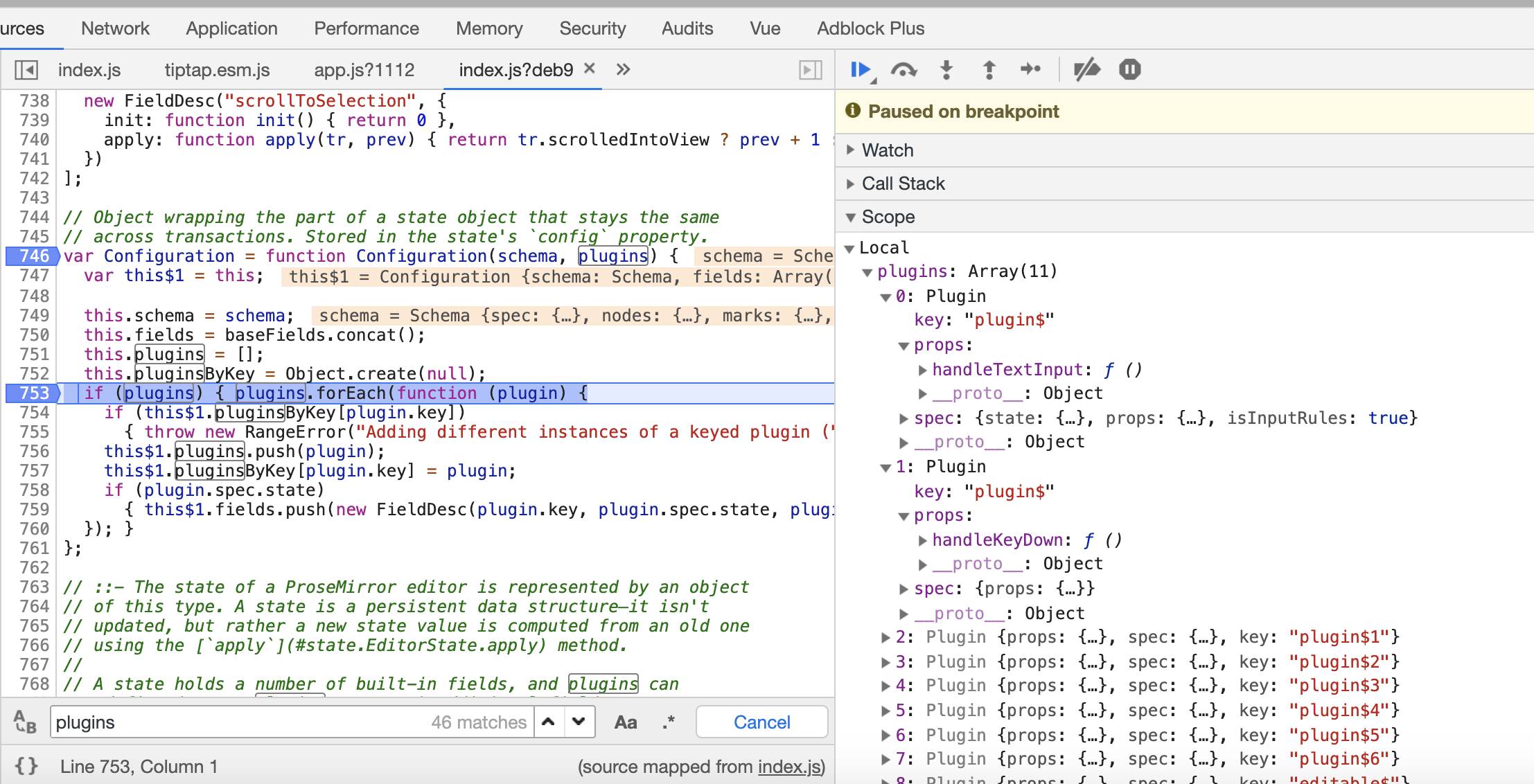The width and height of the screenshot is (1534, 784).
Task: Open the Adblock Plus panel
Action: 870,28
